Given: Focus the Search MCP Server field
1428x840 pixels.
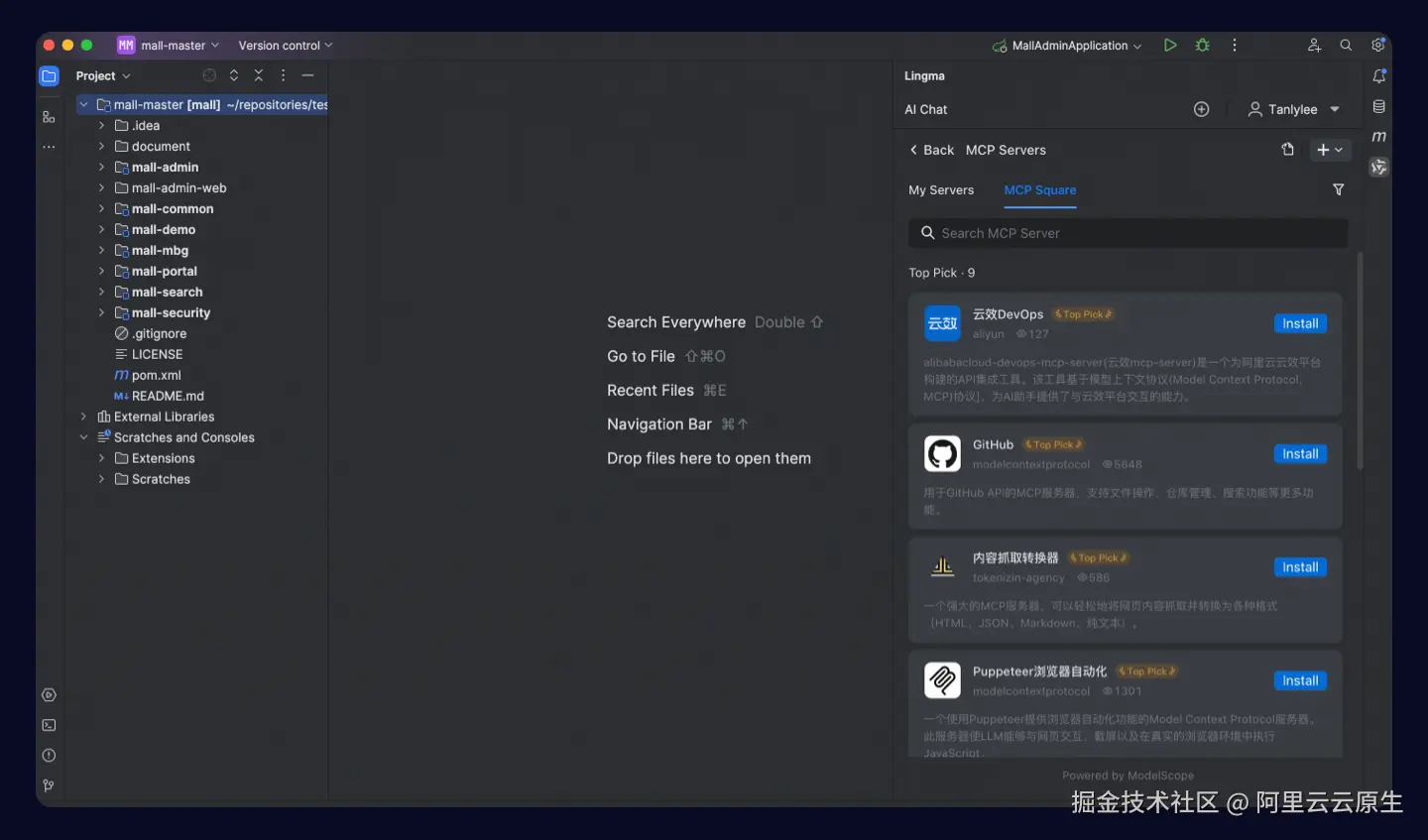Looking at the screenshot, I should [x=1128, y=233].
